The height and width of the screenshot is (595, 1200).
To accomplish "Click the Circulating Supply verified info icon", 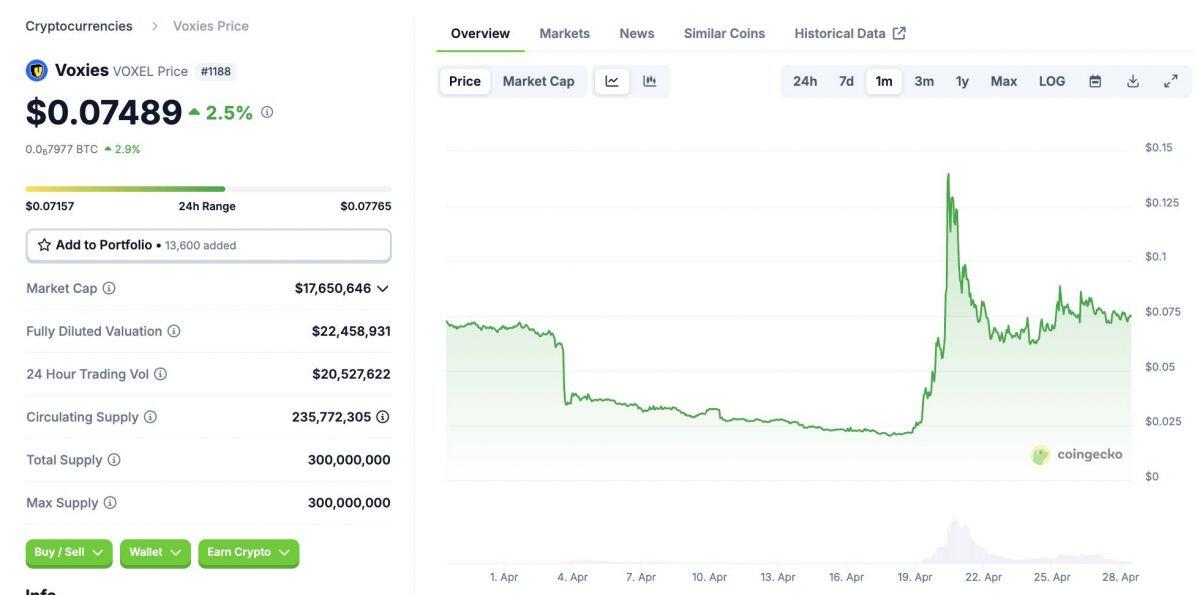I will click(x=382, y=417).
